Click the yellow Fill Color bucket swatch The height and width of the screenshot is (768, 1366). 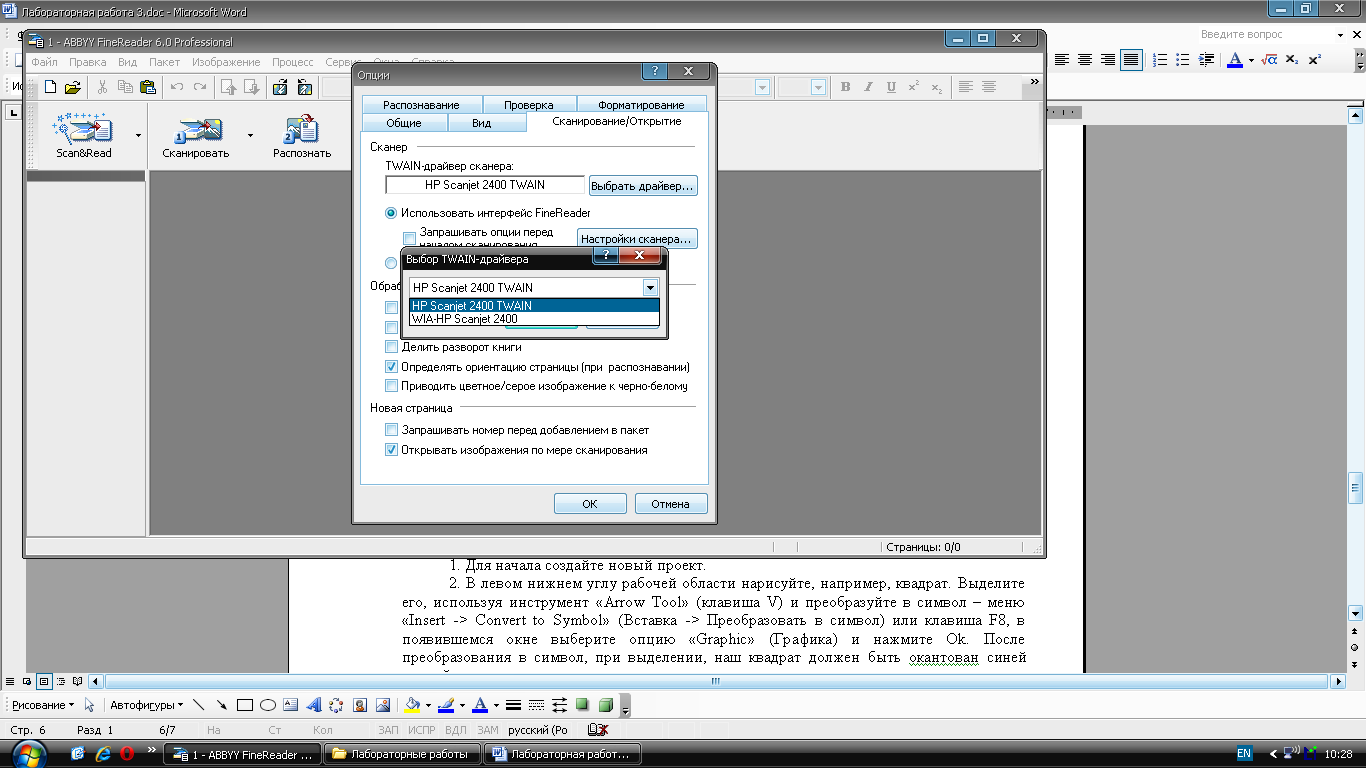(412, 705)
